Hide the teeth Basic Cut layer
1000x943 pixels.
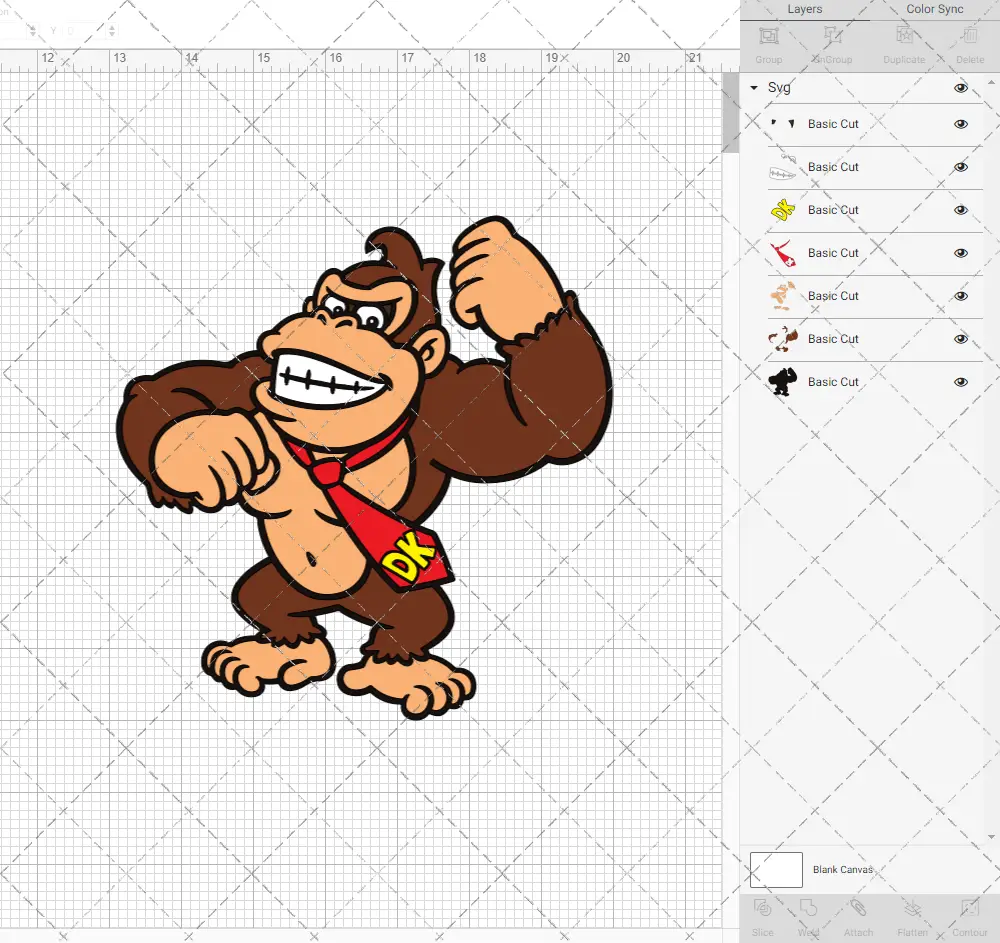point(960,167)
